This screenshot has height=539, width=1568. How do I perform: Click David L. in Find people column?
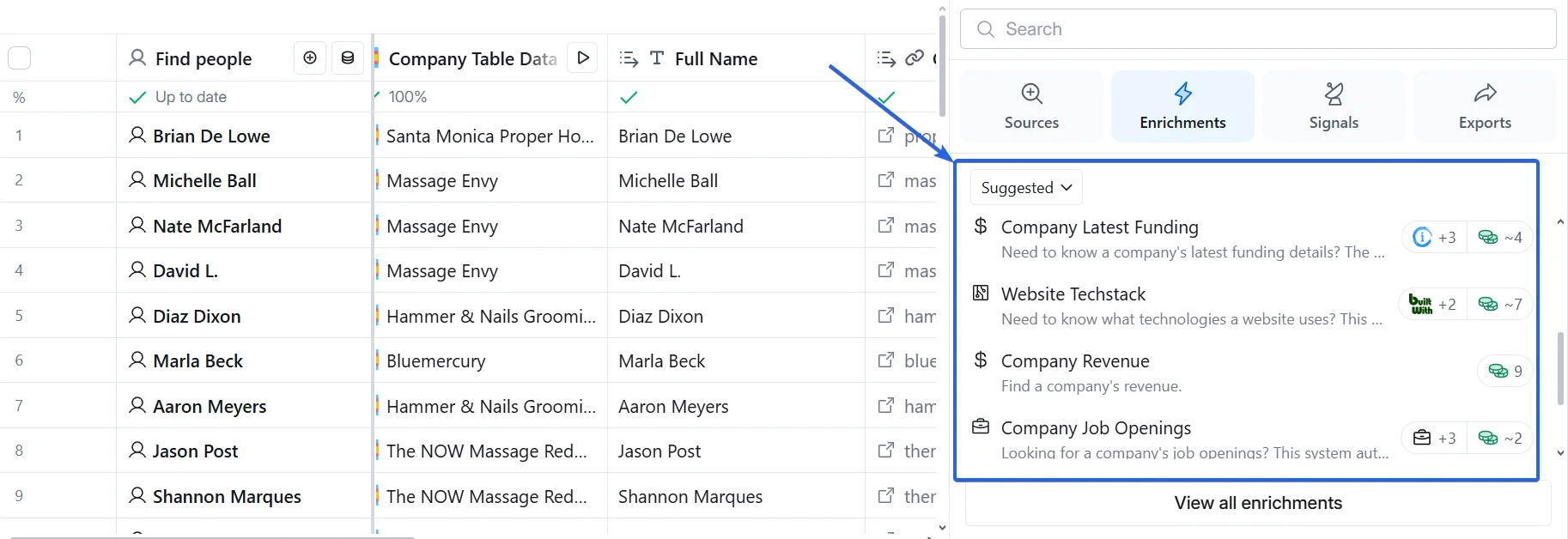click(185, 270)
